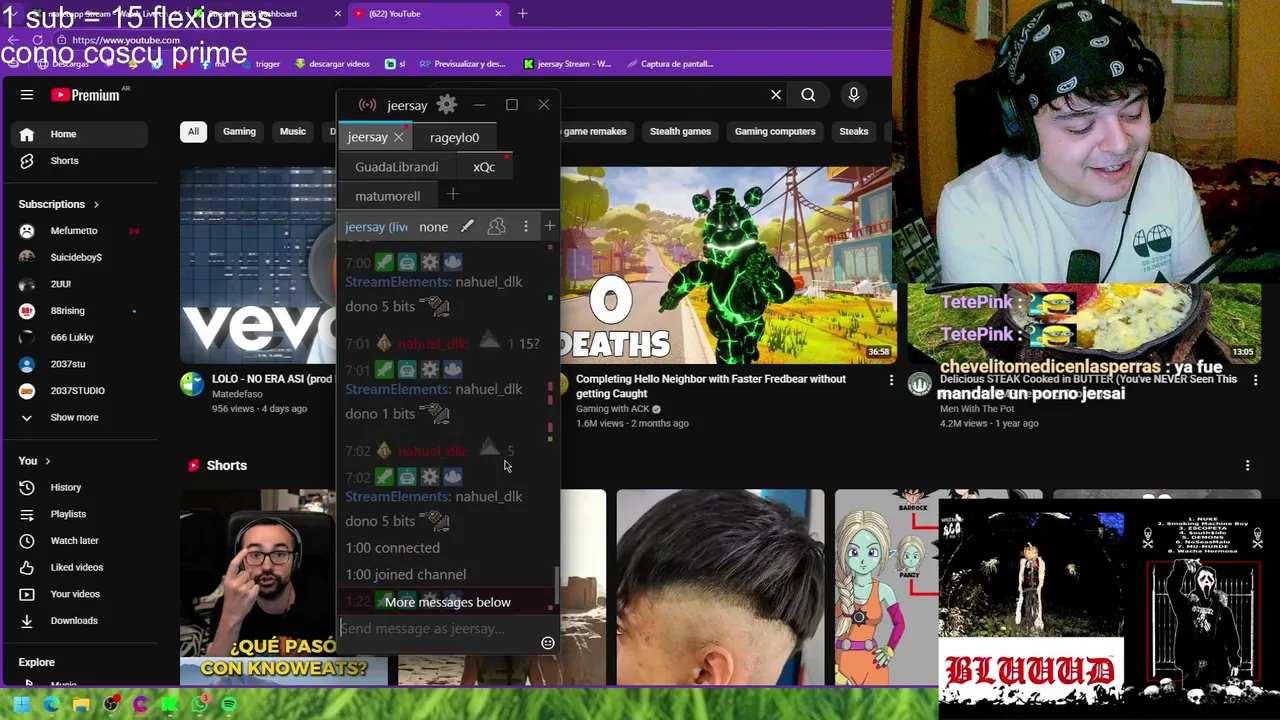Click the pencil edit icon in chat header
This screenshot has width=1280, height=720.
click(x=467, y=227)
